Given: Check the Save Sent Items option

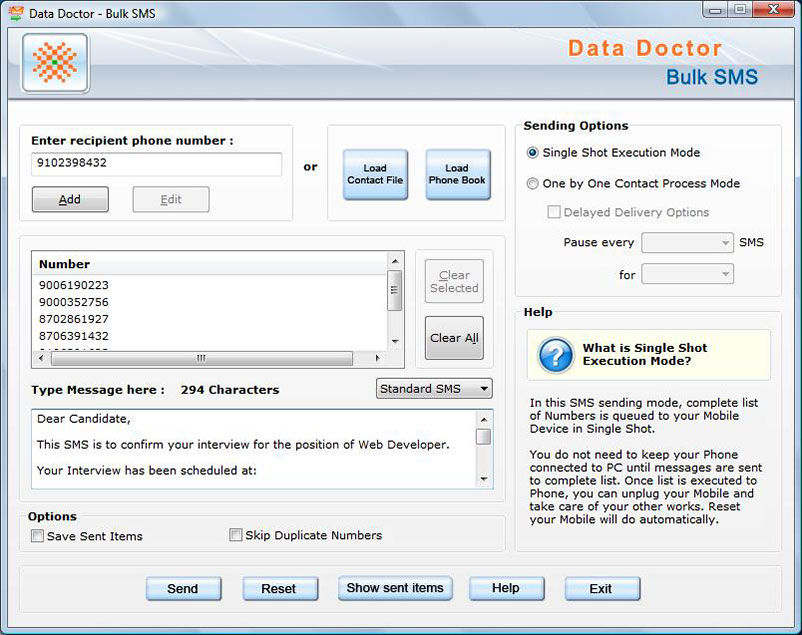Looking at the screenshot, I should [37, 536].
